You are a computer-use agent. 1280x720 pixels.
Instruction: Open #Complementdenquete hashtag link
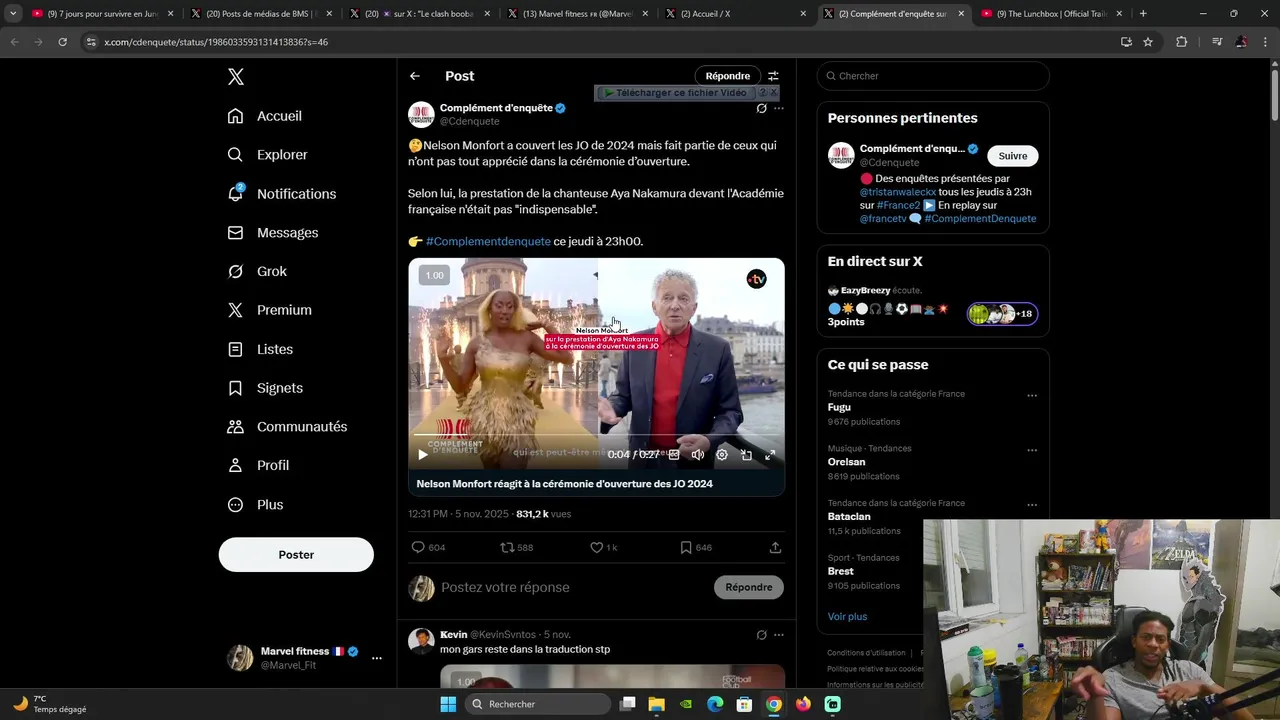488,241
